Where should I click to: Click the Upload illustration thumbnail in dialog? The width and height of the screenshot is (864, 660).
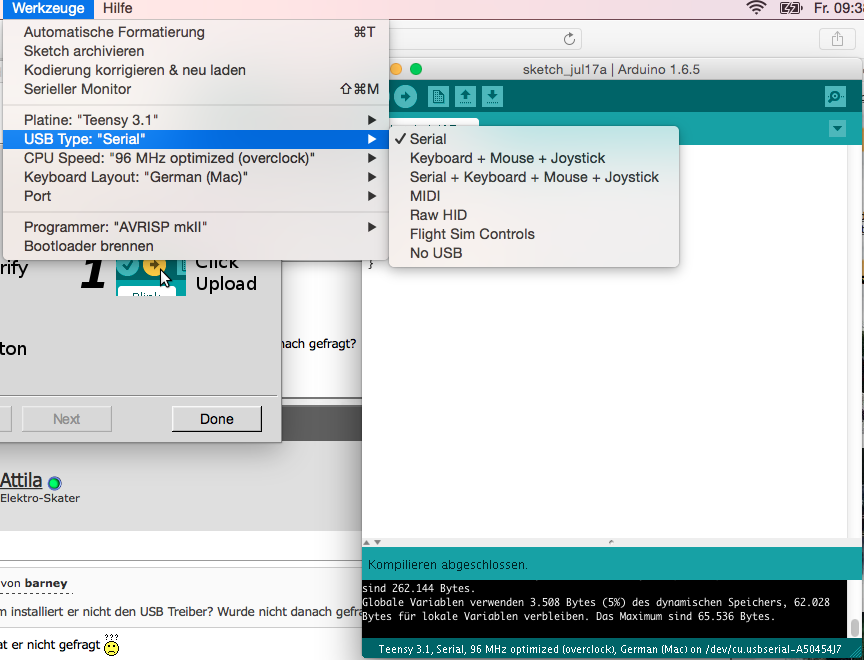tap(151, 277)
